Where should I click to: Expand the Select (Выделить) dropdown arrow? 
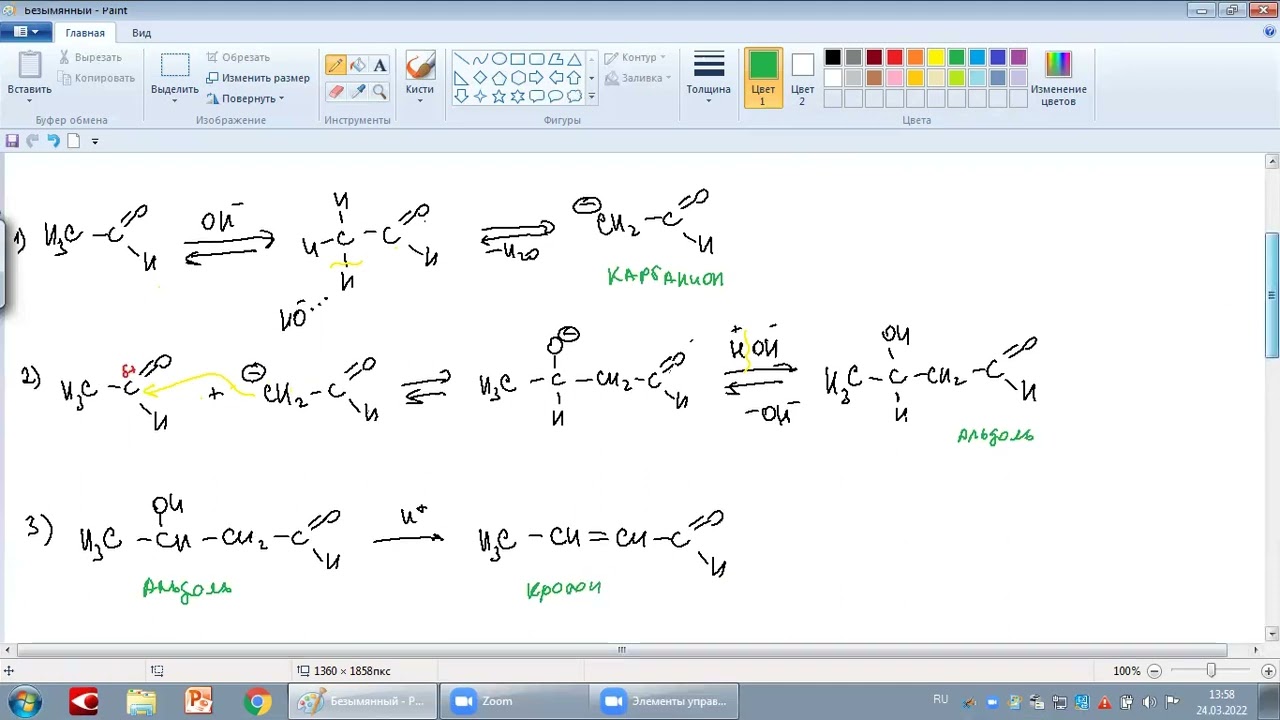(175, 100)
